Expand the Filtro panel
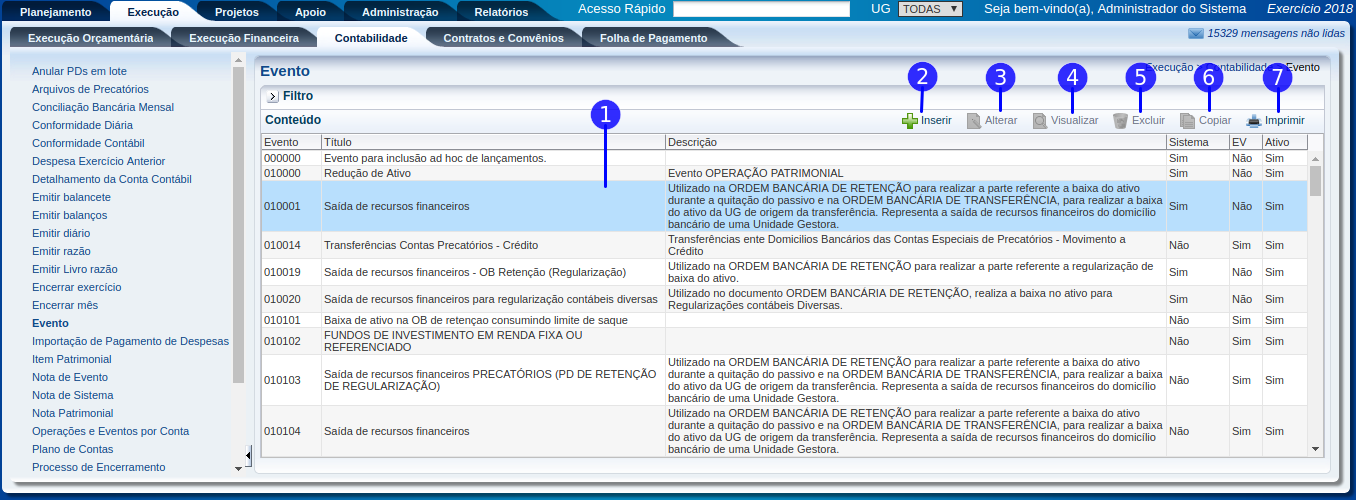The width and height of the screenshot is (1356, 500). (272, 97)
